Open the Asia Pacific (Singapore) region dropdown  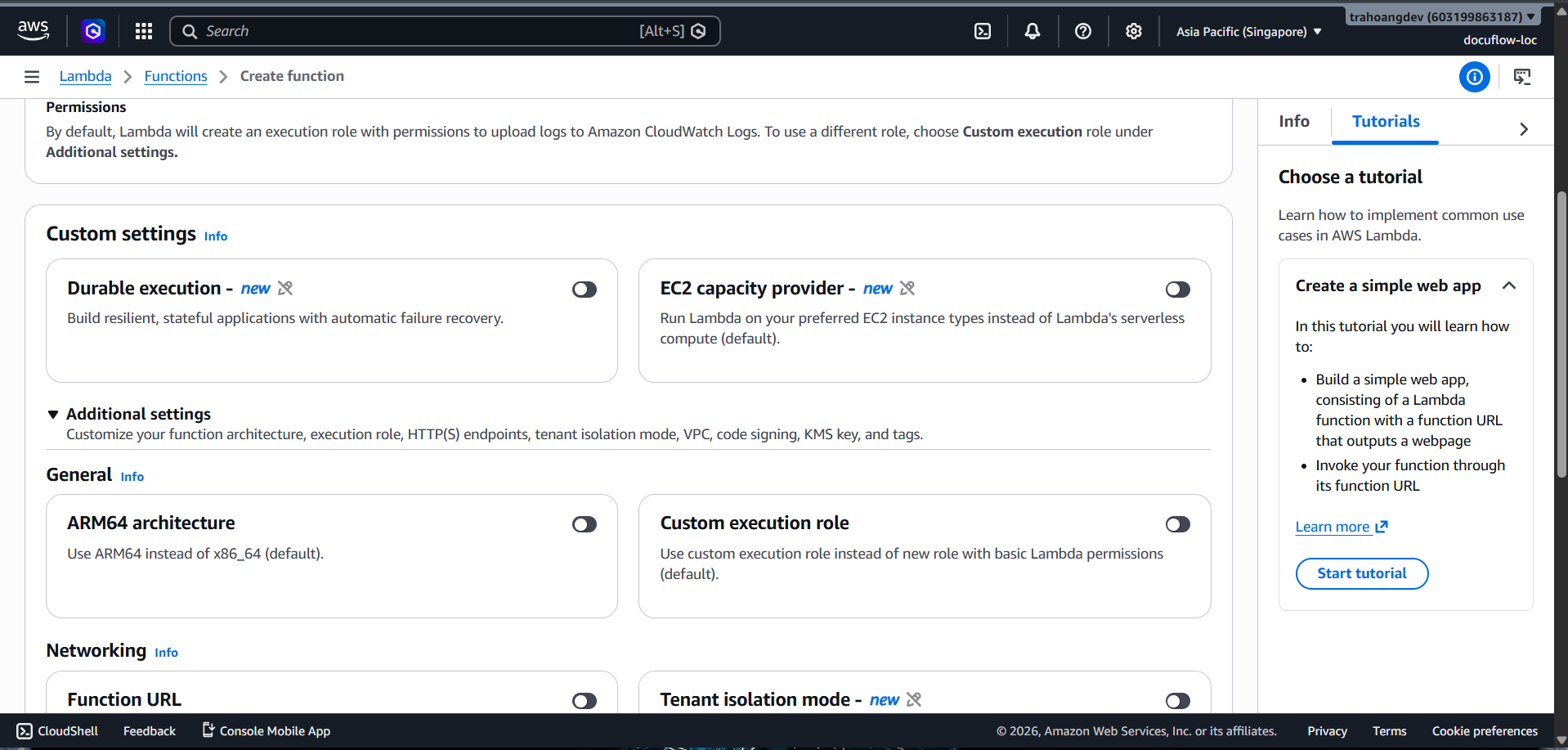[x=1248, y=32]
